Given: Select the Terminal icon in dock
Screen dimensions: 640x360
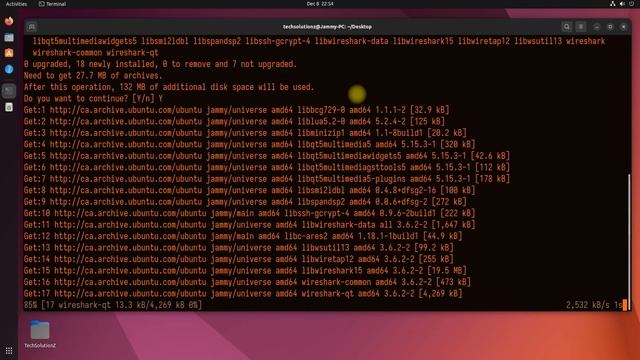Looking at the screenshot, I should [9, 91].
